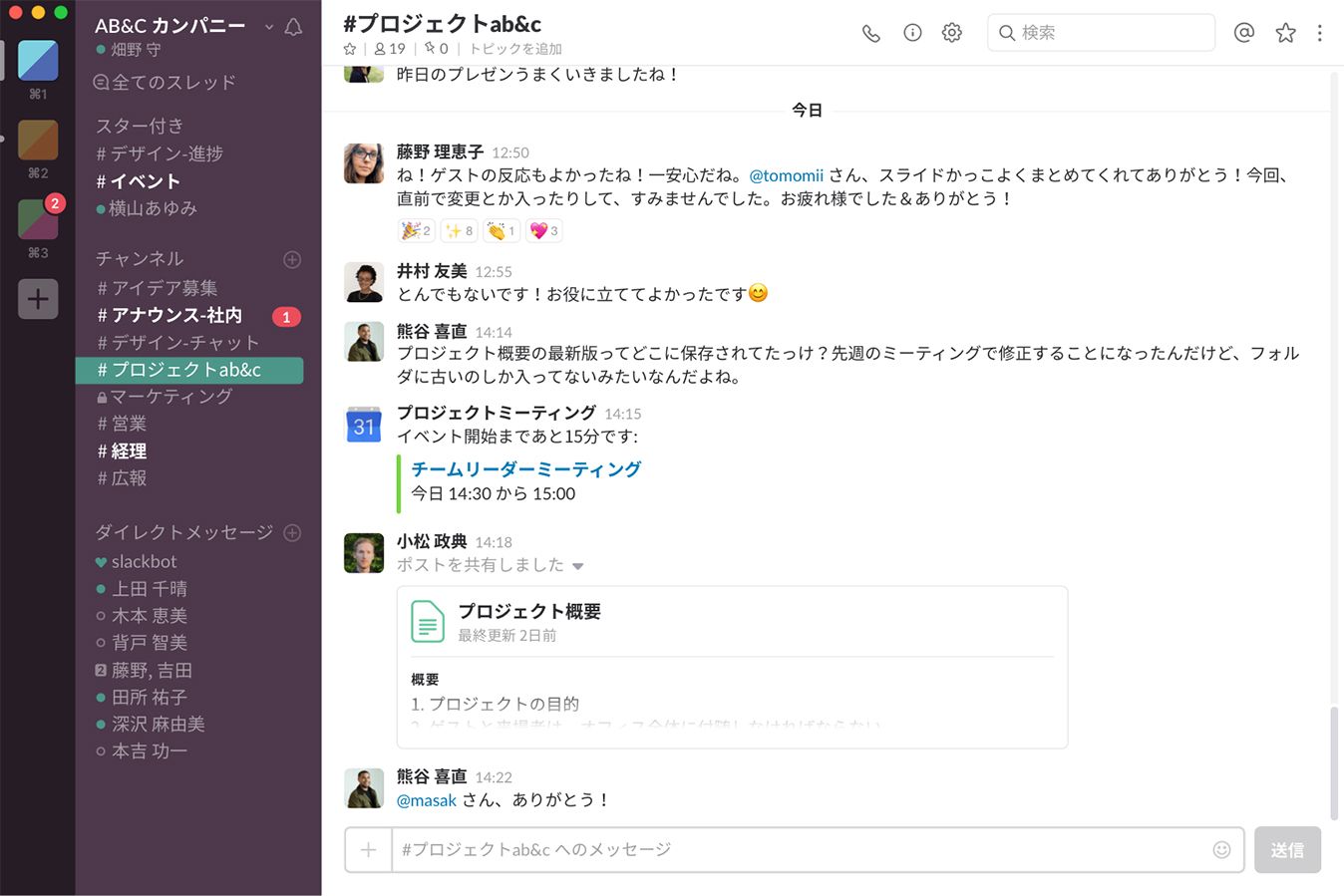Open the emoji picker in message box
The width and height of the screenshot is (1344, 896).
coord(1221,849)
